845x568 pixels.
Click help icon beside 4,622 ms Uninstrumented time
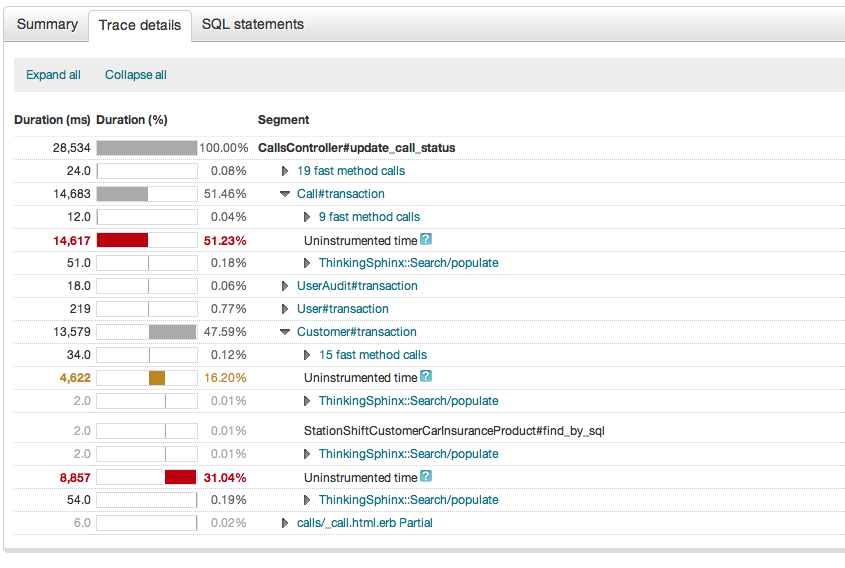(426, 377)
